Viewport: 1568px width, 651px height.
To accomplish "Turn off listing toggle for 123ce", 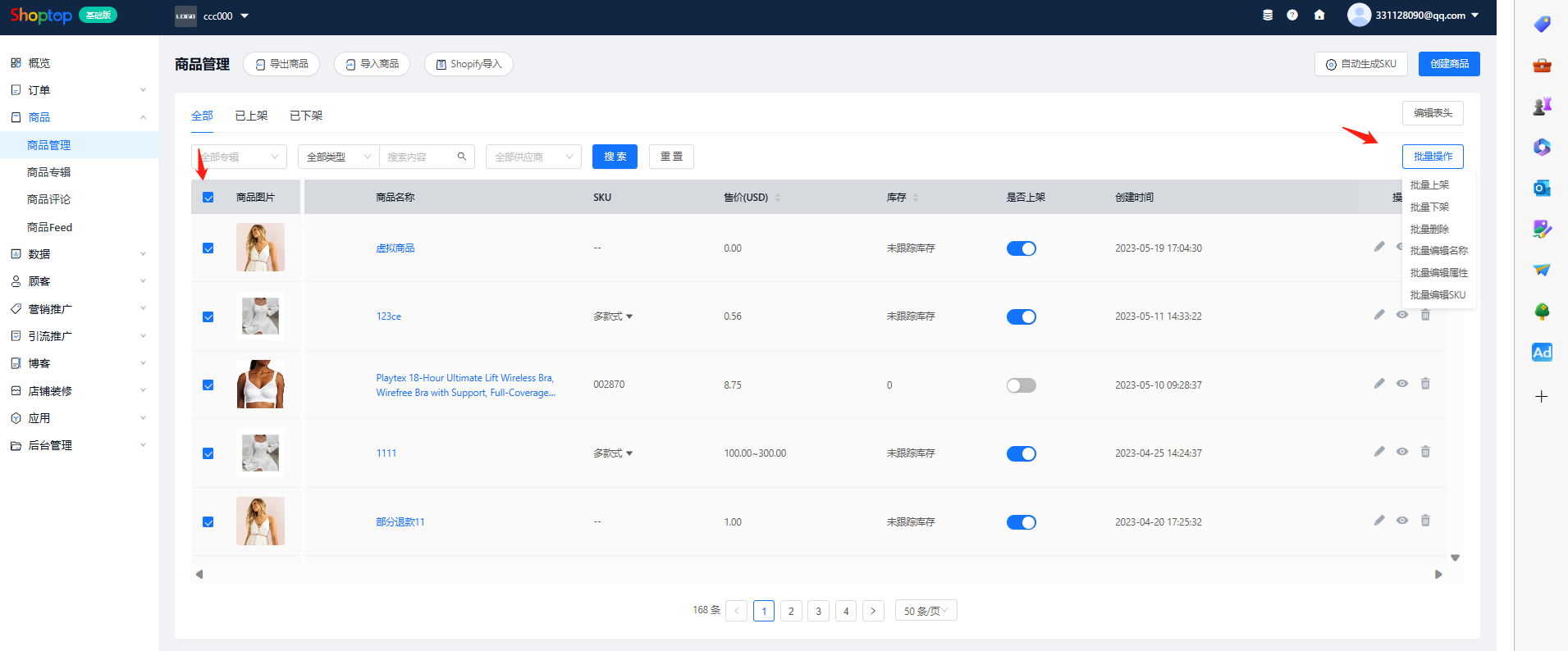I will pyautogui.click(x=1022, y=316).
